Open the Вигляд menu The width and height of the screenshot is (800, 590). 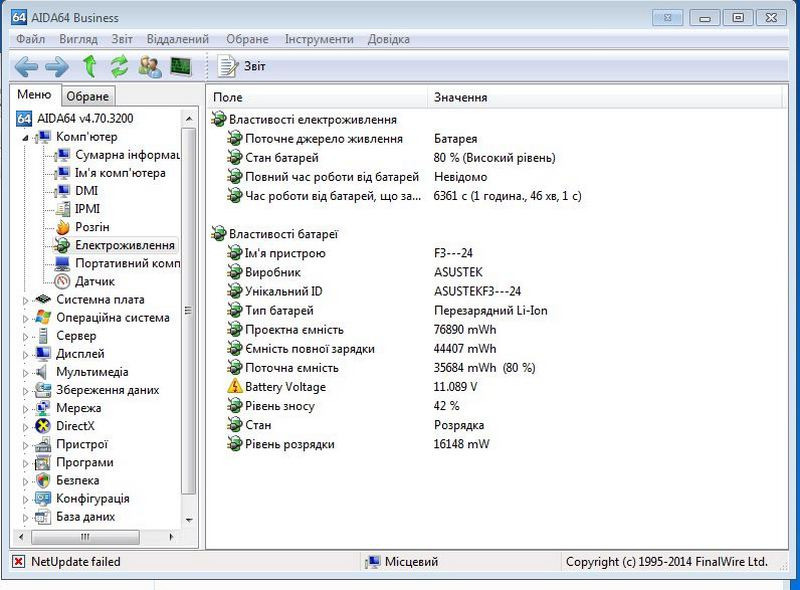pyautogui.click(x=78, y=39)
